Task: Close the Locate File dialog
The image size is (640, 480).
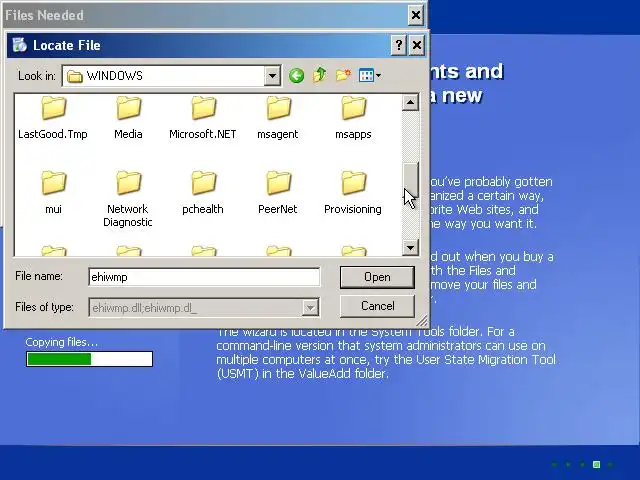Action: pyautogui.click(x=416, y=45)
